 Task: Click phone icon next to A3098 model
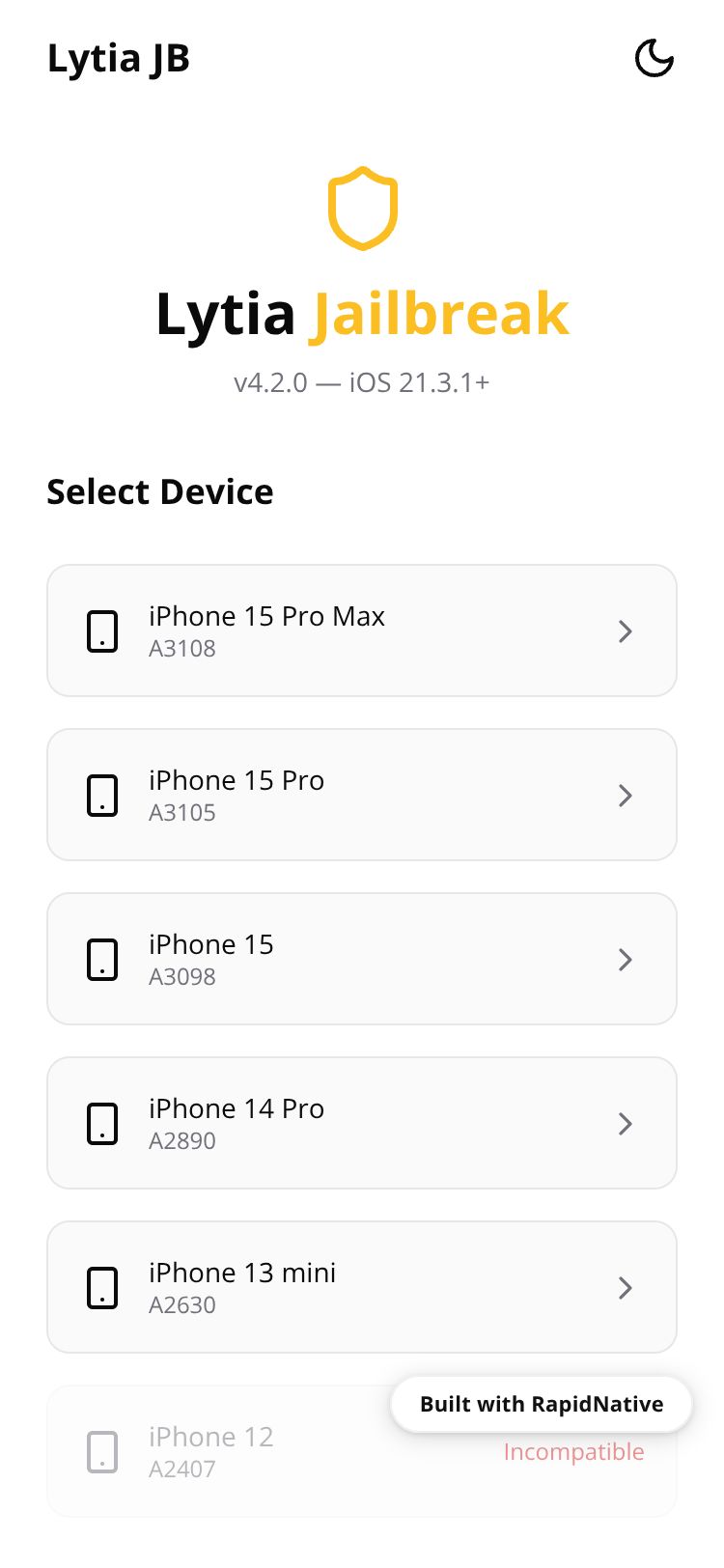pos(102,960)
